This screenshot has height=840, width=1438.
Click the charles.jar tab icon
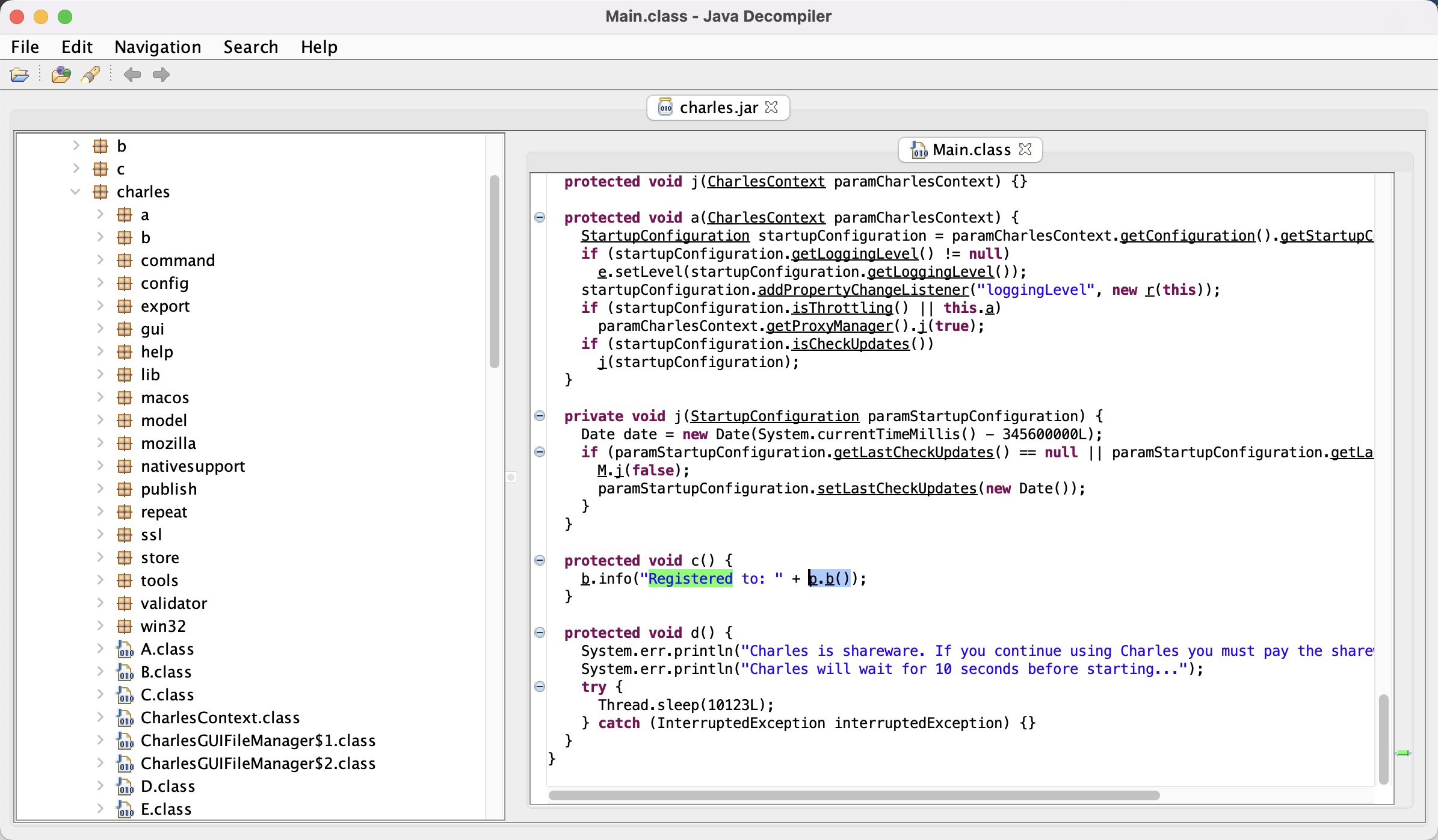(664, 108)
